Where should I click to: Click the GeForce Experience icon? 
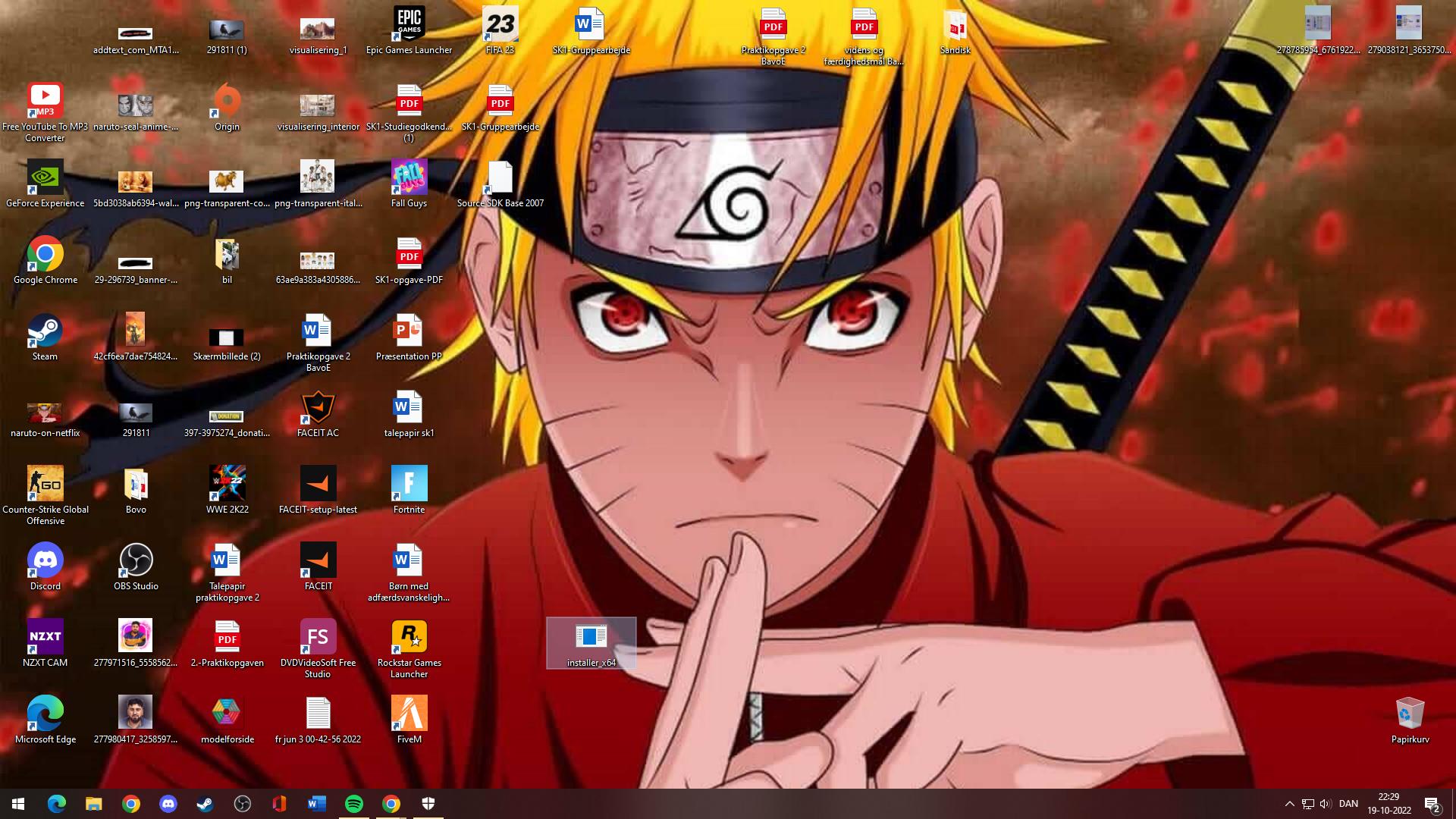tap(45, 178)
